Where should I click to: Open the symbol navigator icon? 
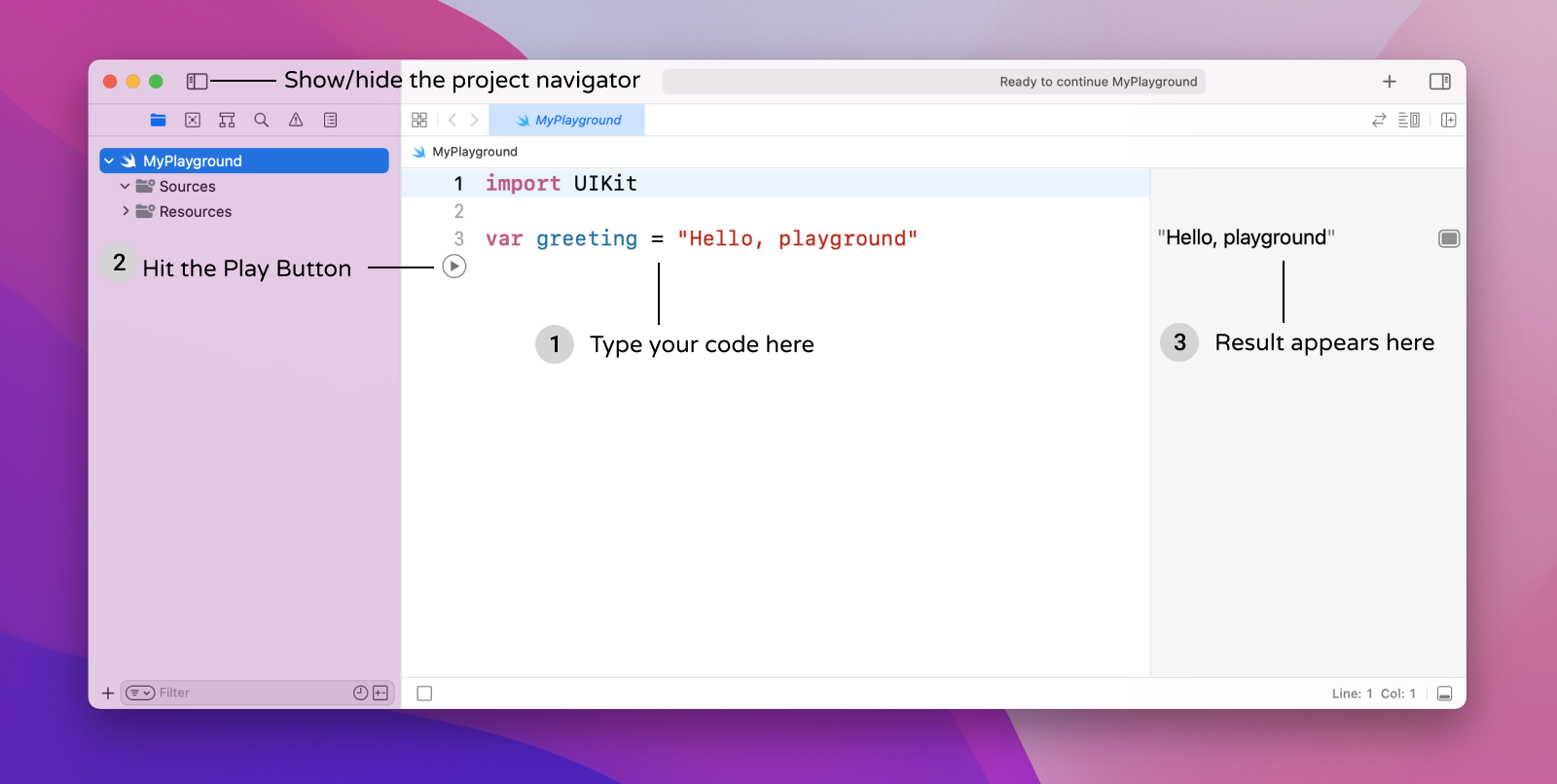pyautogui.click(x=227, y=120)
